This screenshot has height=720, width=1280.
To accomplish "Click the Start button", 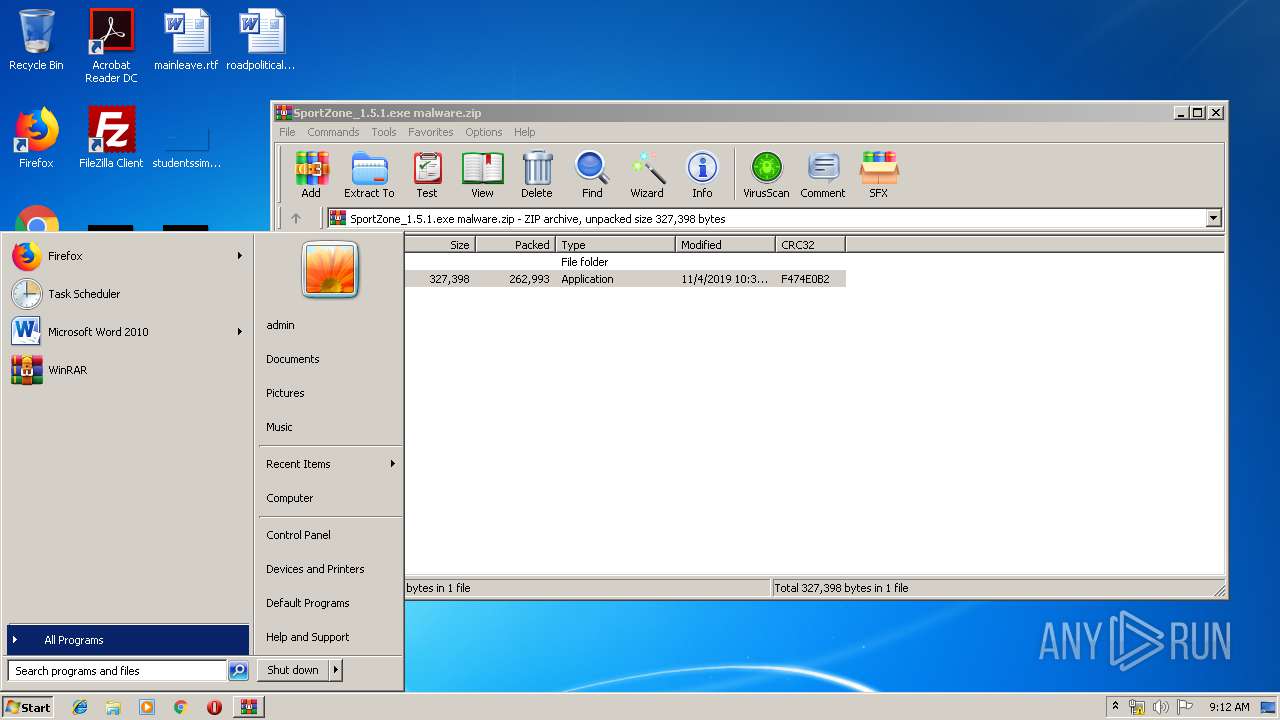I will [28, 707].
